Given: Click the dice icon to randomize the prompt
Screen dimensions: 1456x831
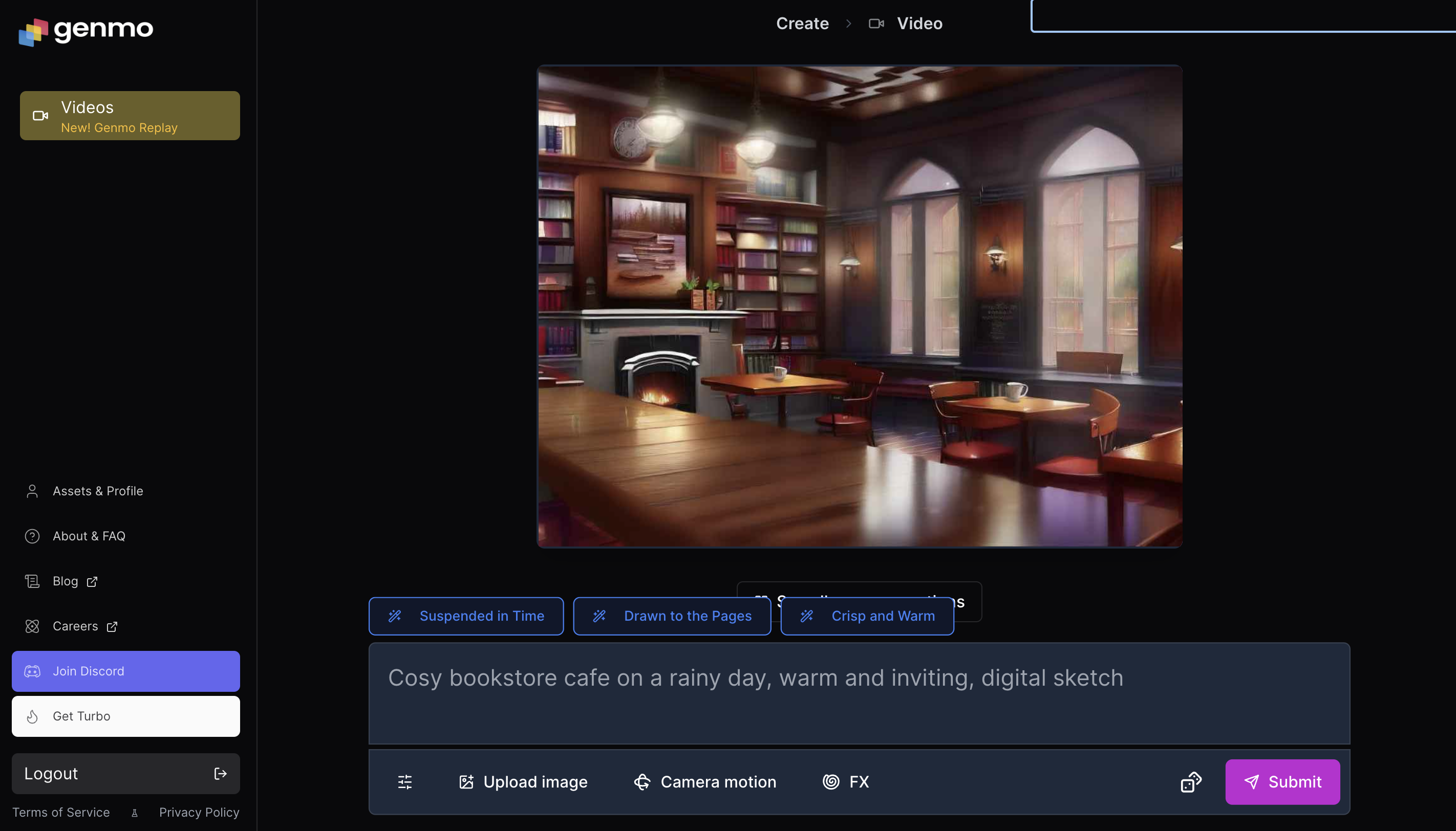Looking at the screenshot, I should coord(1190,781).
